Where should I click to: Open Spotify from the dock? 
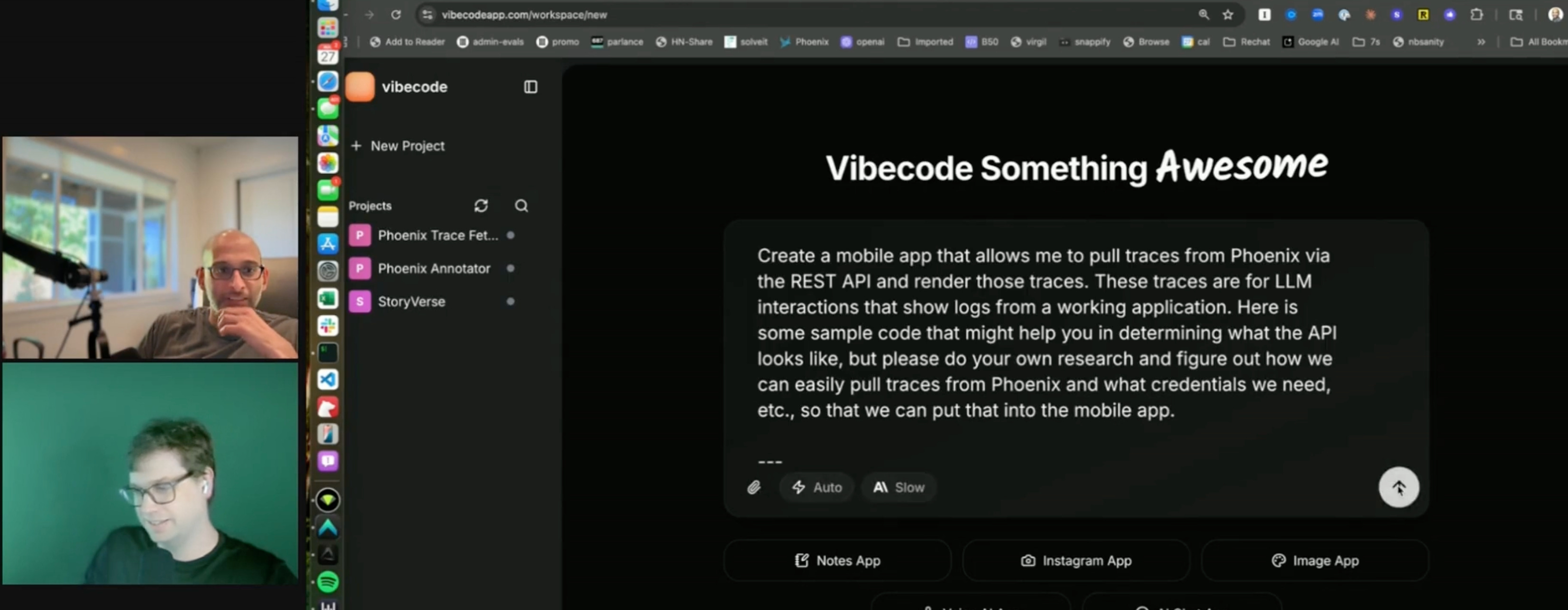pos(327,581)
